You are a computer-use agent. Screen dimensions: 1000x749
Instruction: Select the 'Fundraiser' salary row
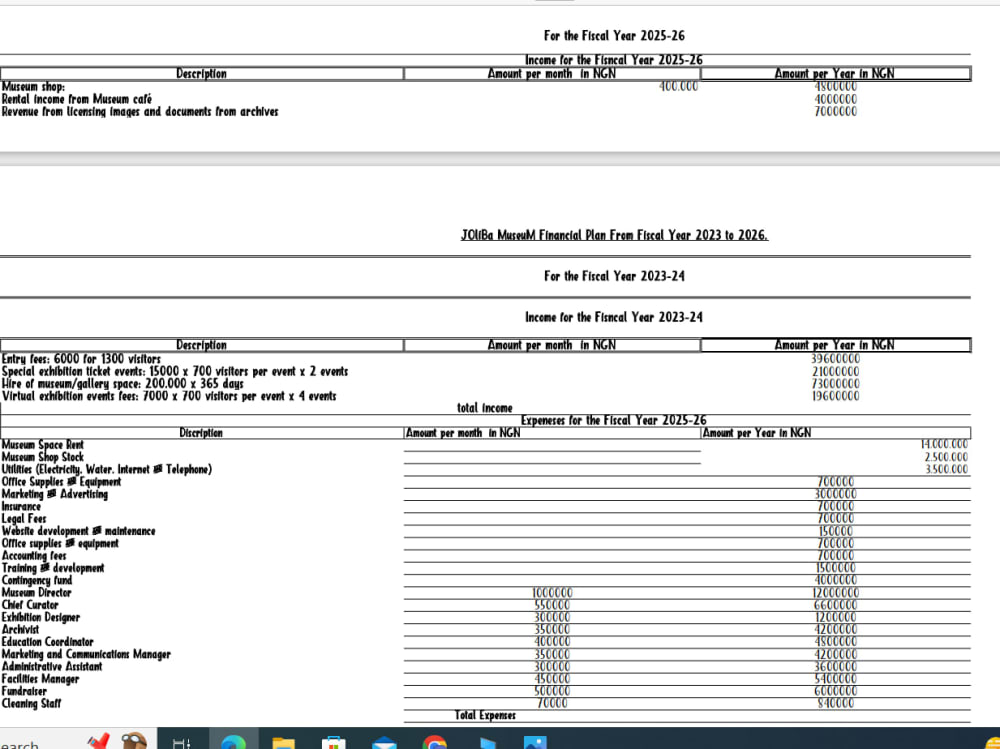(x=24, y=692)
